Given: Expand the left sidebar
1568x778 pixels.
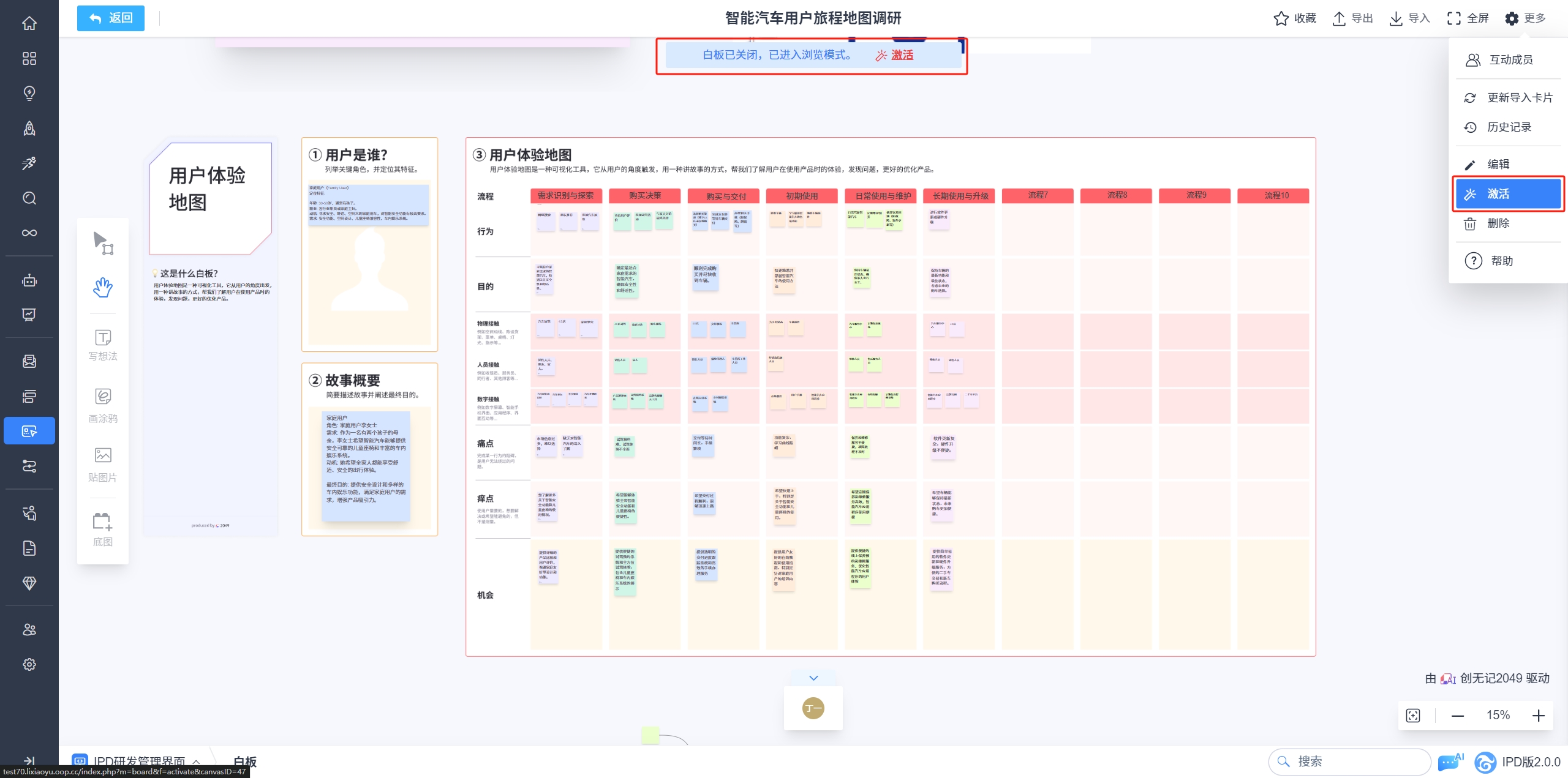Looking at the screenshot, I should (x=29, y=760).
